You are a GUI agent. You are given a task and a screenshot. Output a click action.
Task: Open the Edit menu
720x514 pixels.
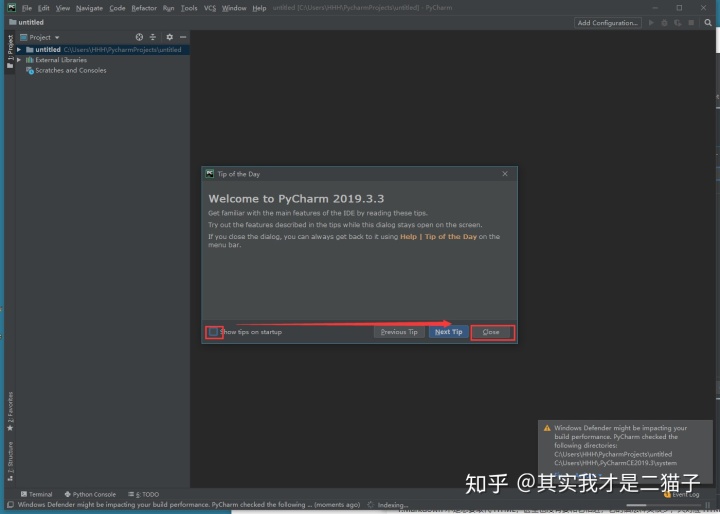click(x=44, y=8)
